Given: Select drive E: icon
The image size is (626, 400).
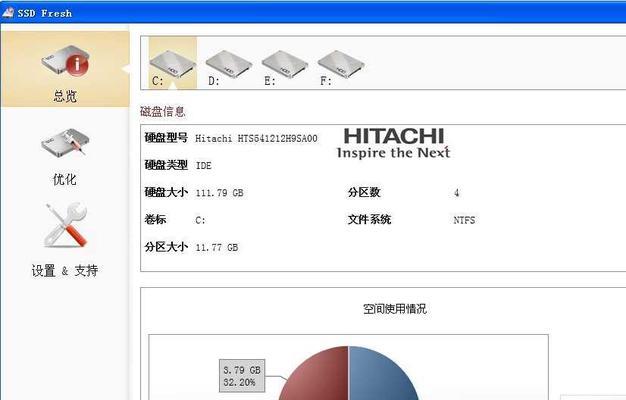Looking at the screenshot, I should [284, 68].
